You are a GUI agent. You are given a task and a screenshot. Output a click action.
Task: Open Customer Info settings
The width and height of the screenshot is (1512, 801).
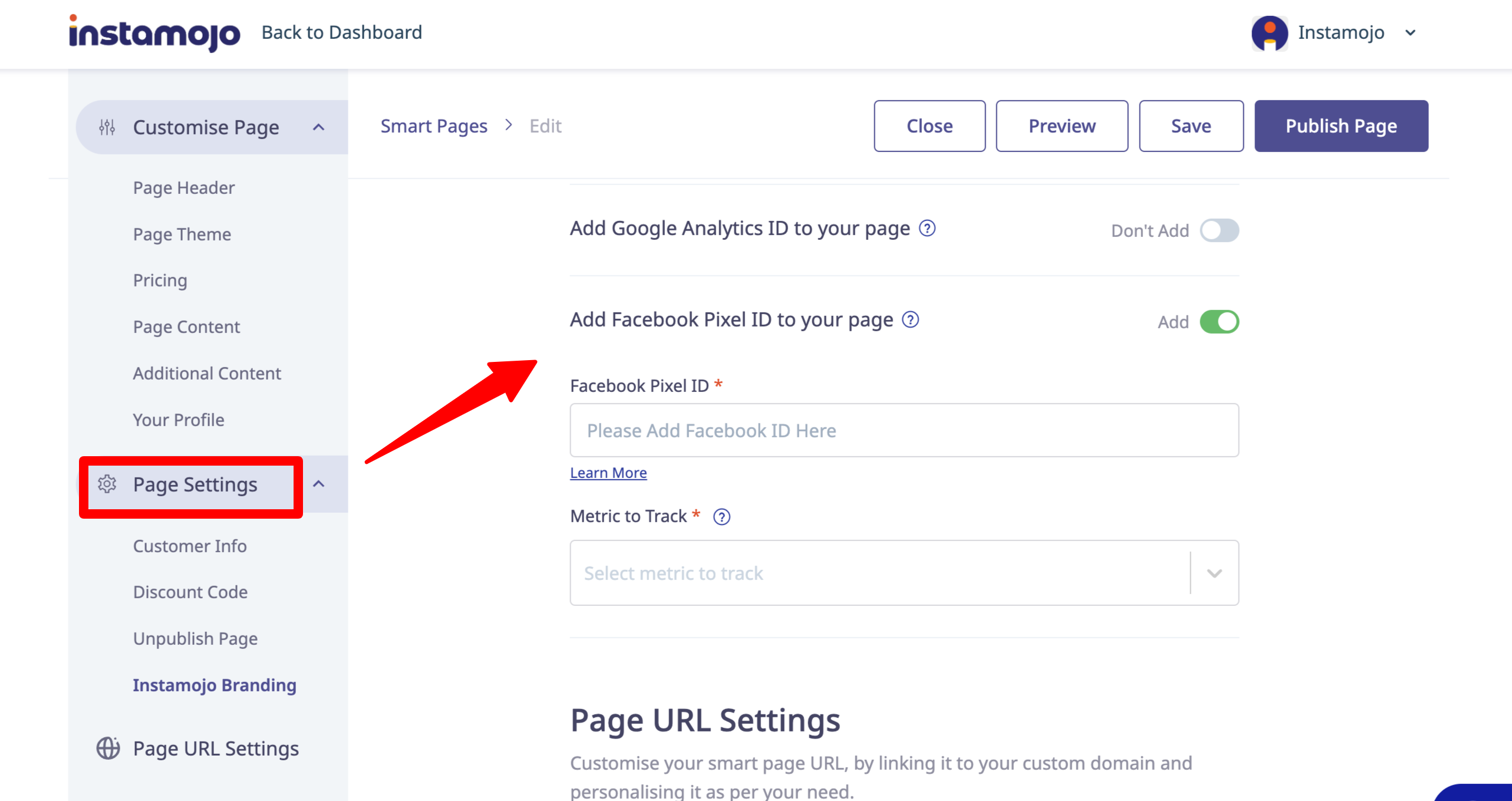click(190, 546)
